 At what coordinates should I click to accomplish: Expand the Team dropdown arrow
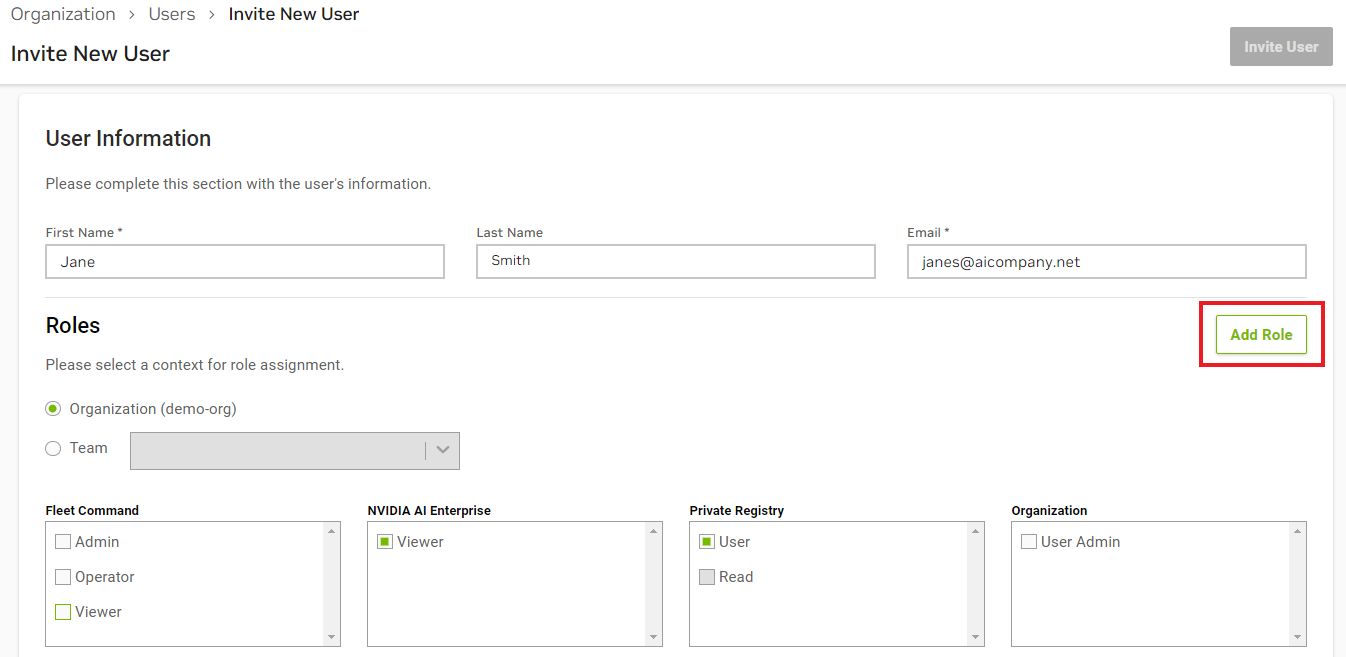tap(442, 451)
